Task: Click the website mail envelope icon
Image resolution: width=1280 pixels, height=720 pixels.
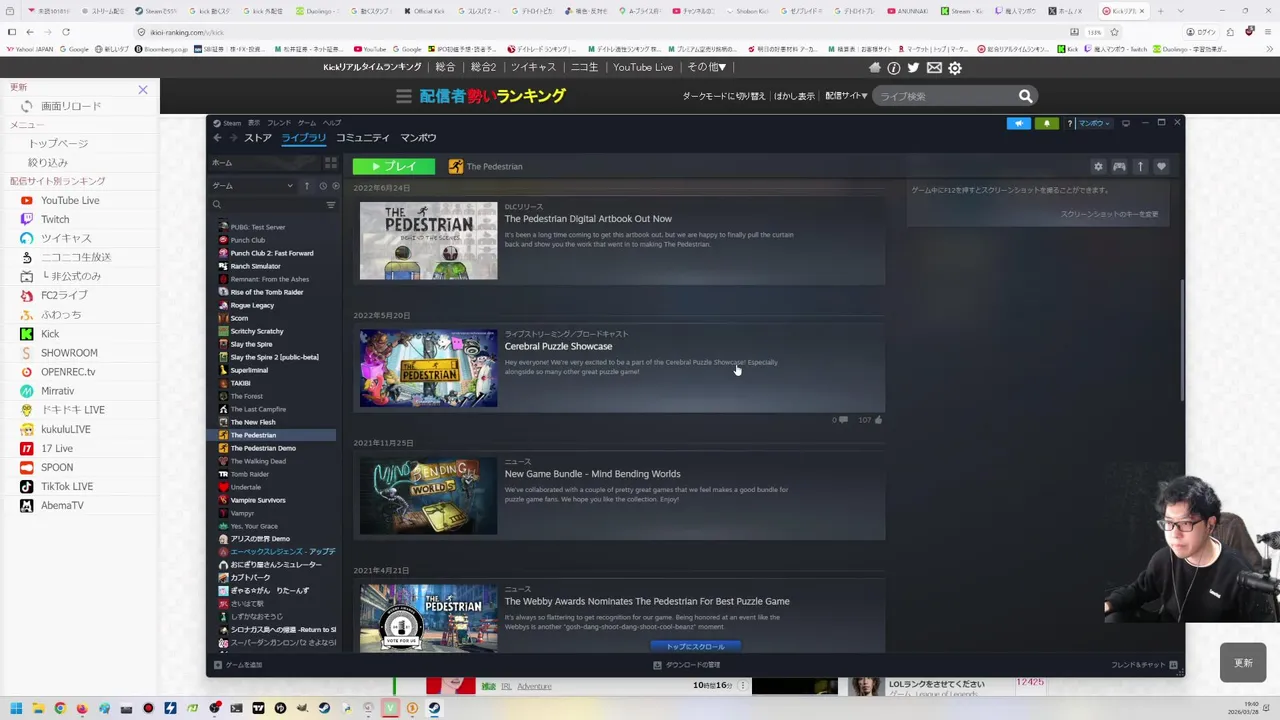Action: [934, 67]
